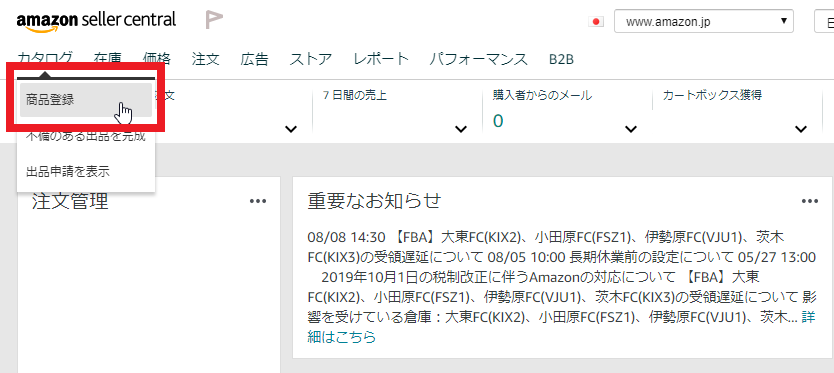834x373 pixels.
Task: Open the 注文 menu
Action: click(x=206, y=59)
